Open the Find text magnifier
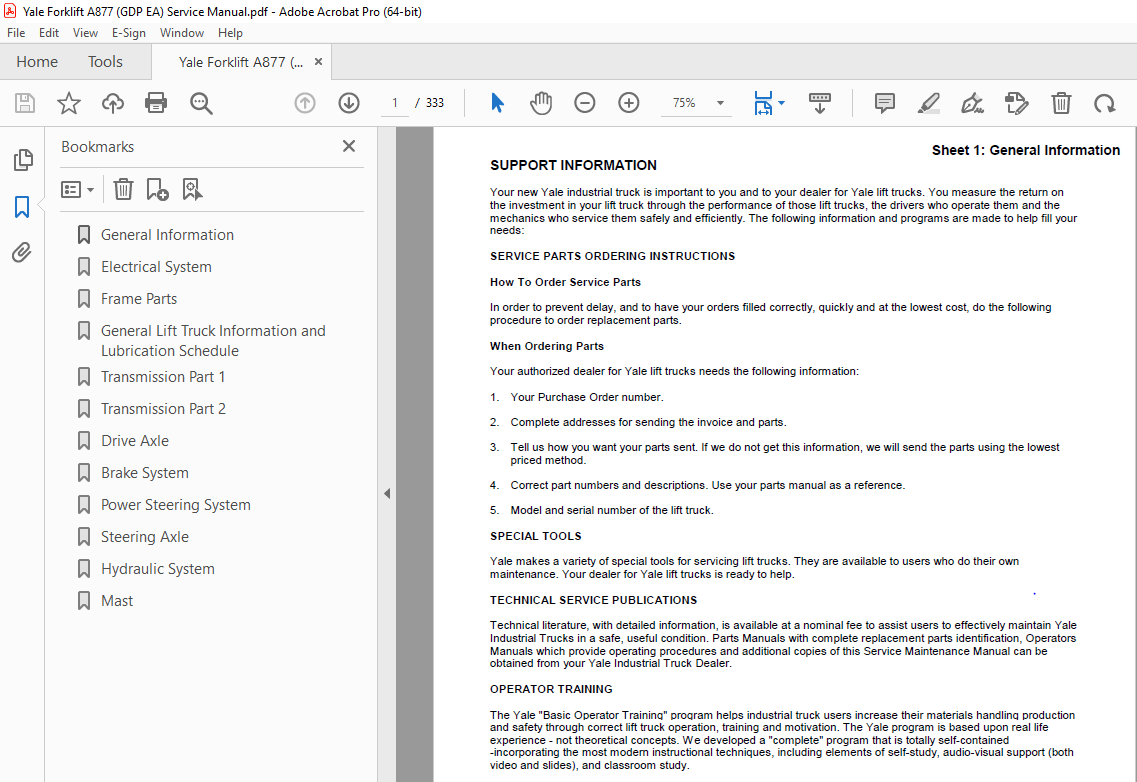Viewport: 1137px width, 782px height. click(x=201, y=103)
